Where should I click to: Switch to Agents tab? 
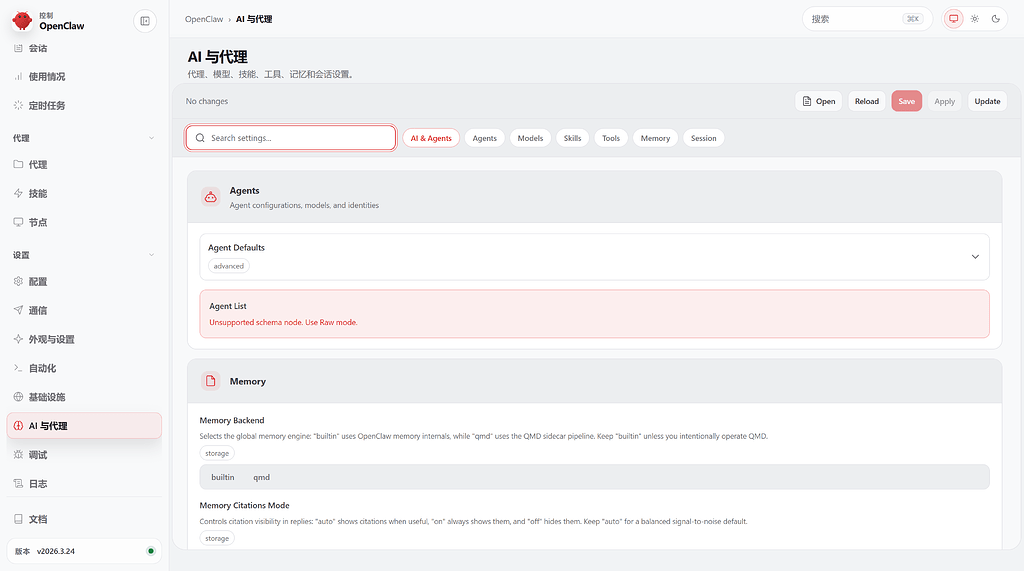[x=485, y=138]
